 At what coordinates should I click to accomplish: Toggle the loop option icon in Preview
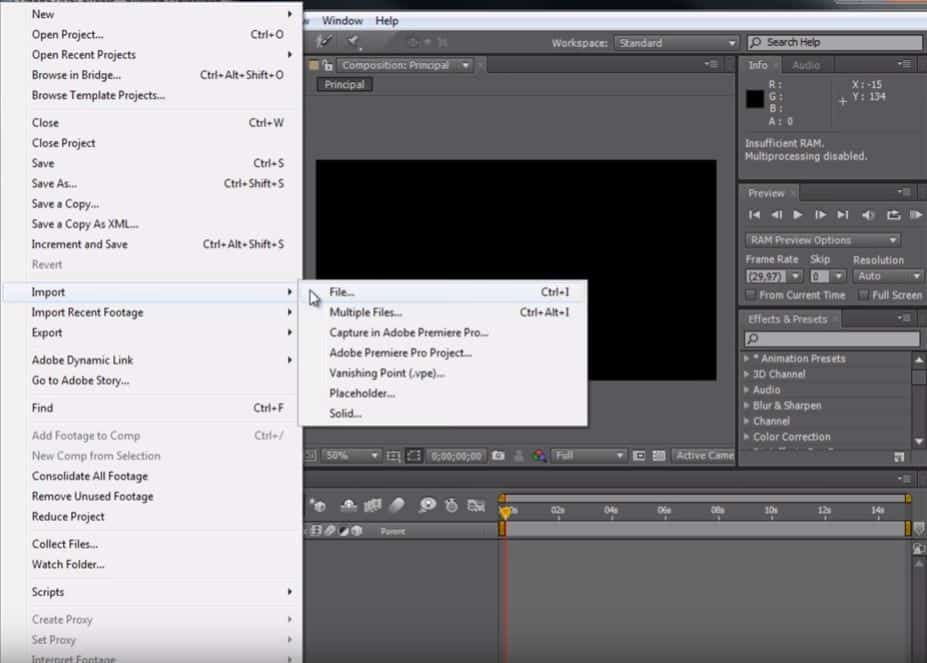tap(893, 215)
